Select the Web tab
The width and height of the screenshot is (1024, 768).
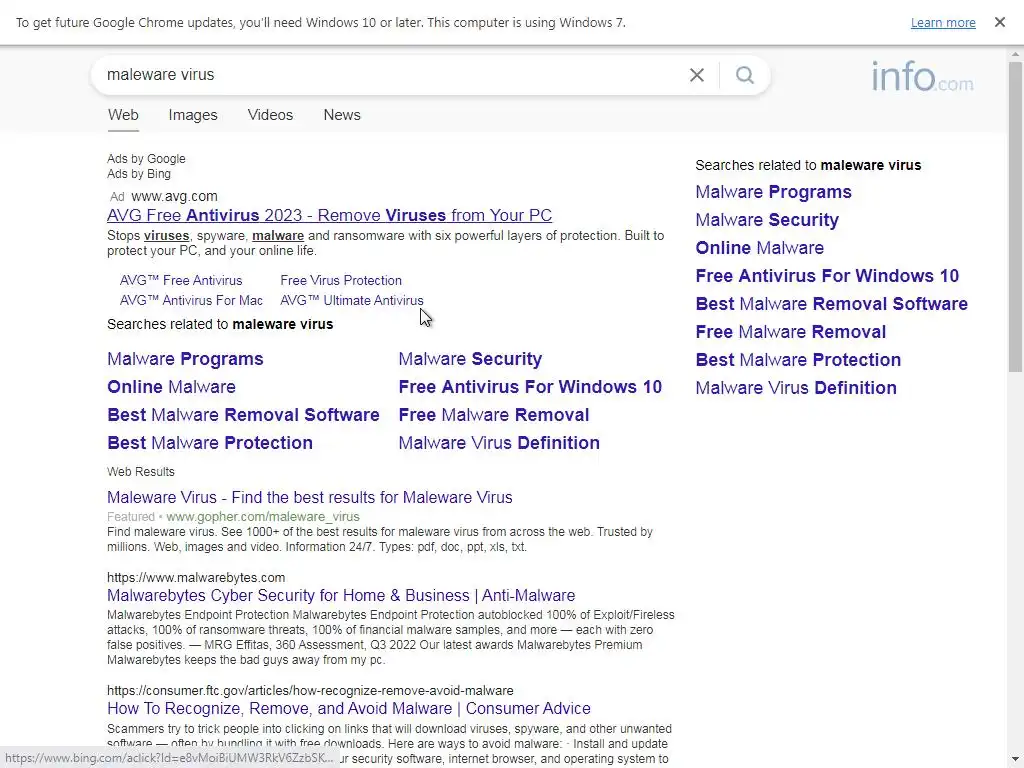point(123,115)
